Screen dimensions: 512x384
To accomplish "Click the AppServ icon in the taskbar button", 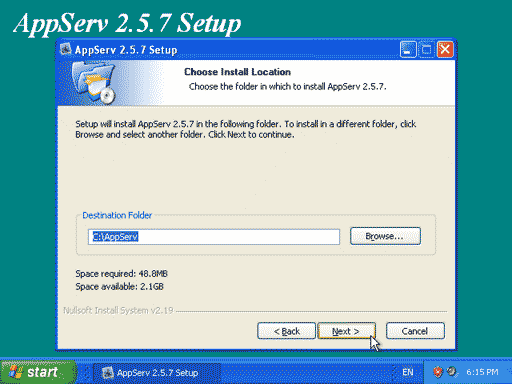I will click(x=107, y=372).
